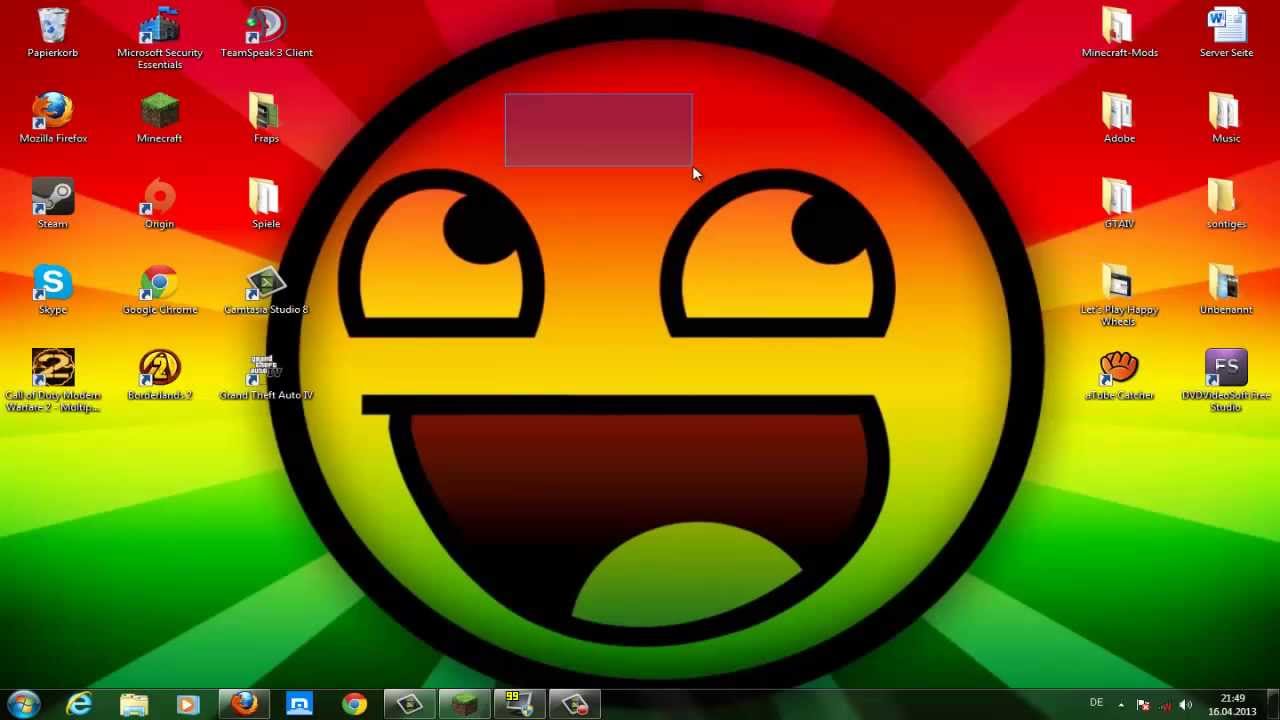The height and width of the screenshot is (720, 1280).
Task: Open the DE language selector in tray
Action: click(x=1096, y=703)
